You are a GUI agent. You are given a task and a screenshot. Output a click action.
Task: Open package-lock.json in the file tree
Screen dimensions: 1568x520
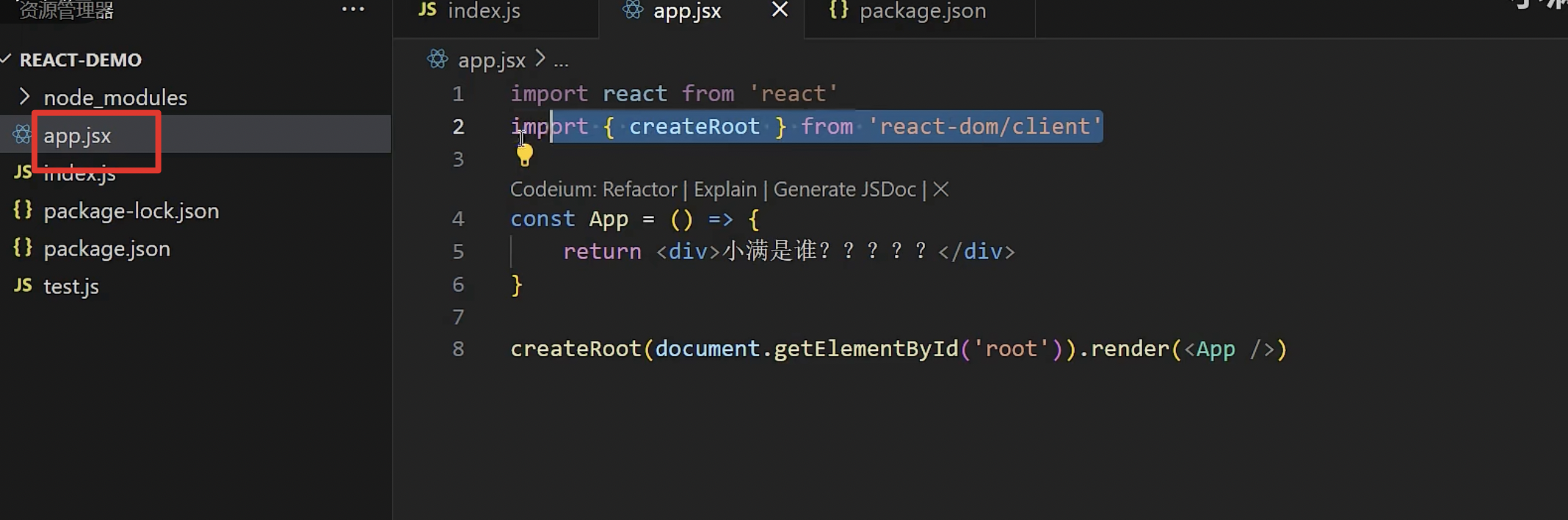click(x=131, y=211)
